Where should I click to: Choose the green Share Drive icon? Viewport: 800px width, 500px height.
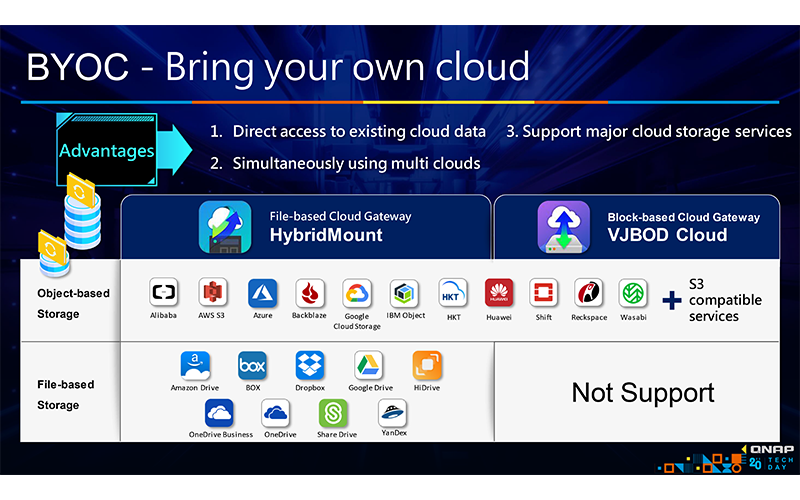point(333,413)
